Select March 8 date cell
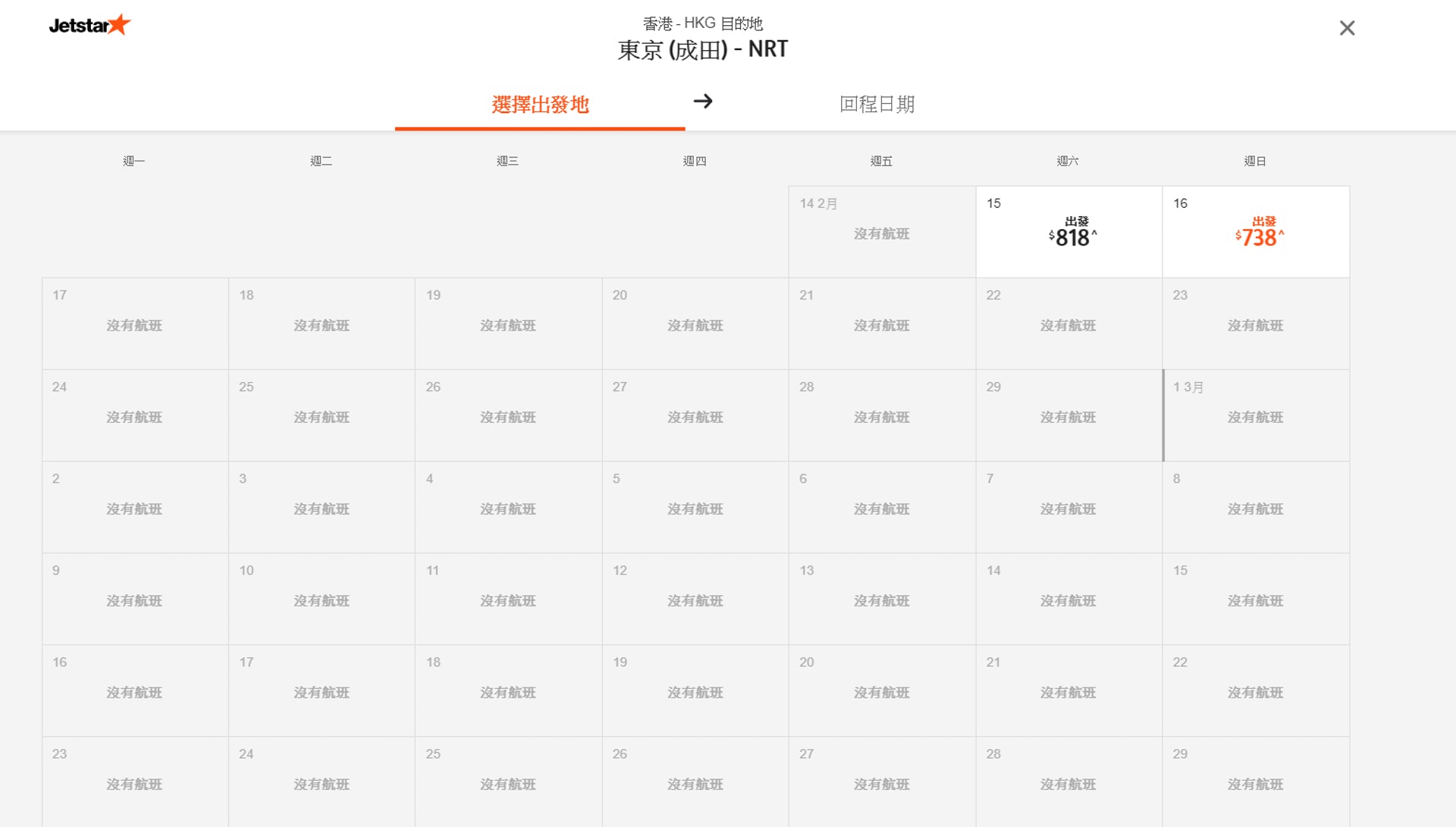This screenshot has height=827, width=1456. pyautogui.click(x=1255, y=507)
